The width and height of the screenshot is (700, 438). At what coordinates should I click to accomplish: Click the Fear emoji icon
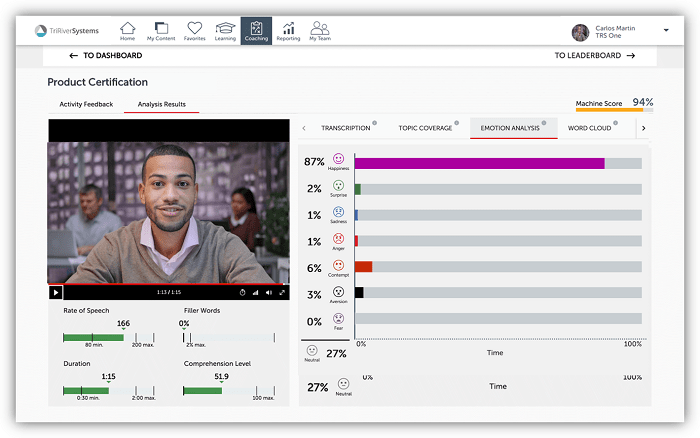(x=338, y=318)
